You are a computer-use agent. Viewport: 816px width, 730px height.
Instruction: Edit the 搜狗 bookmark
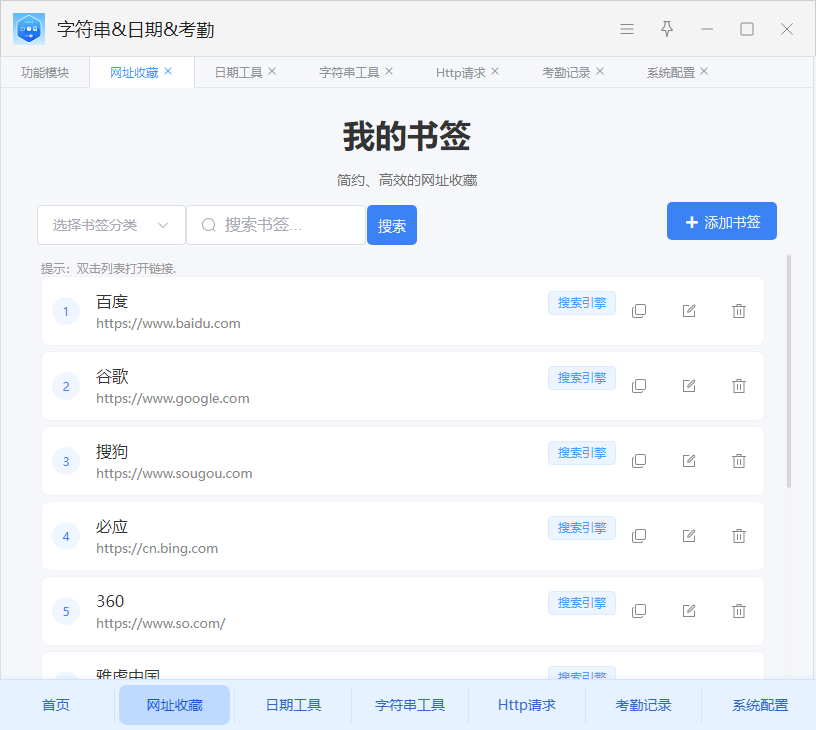pos(688,461)
